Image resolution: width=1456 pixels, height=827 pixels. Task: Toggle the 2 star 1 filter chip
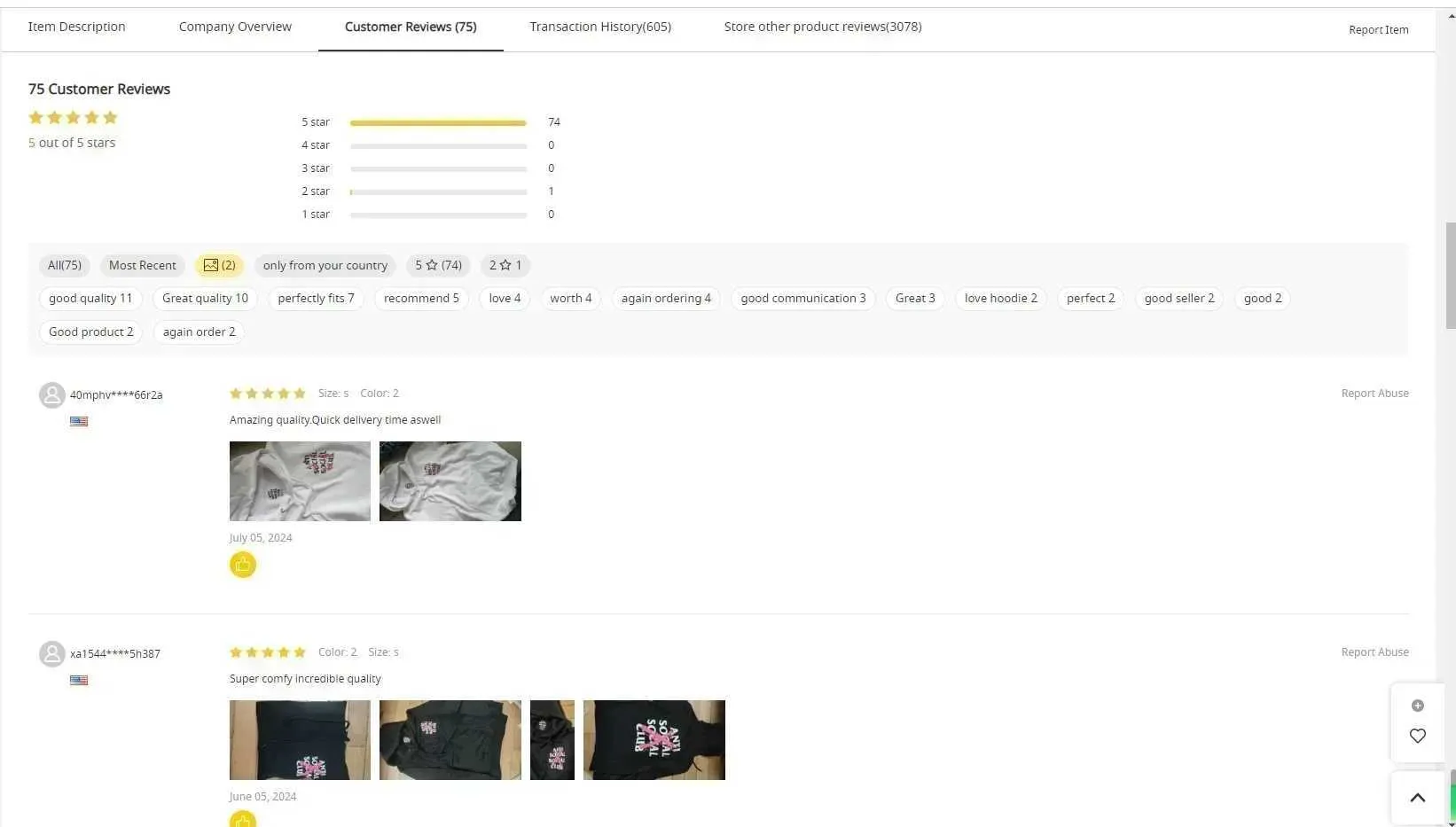coord(505,265)
